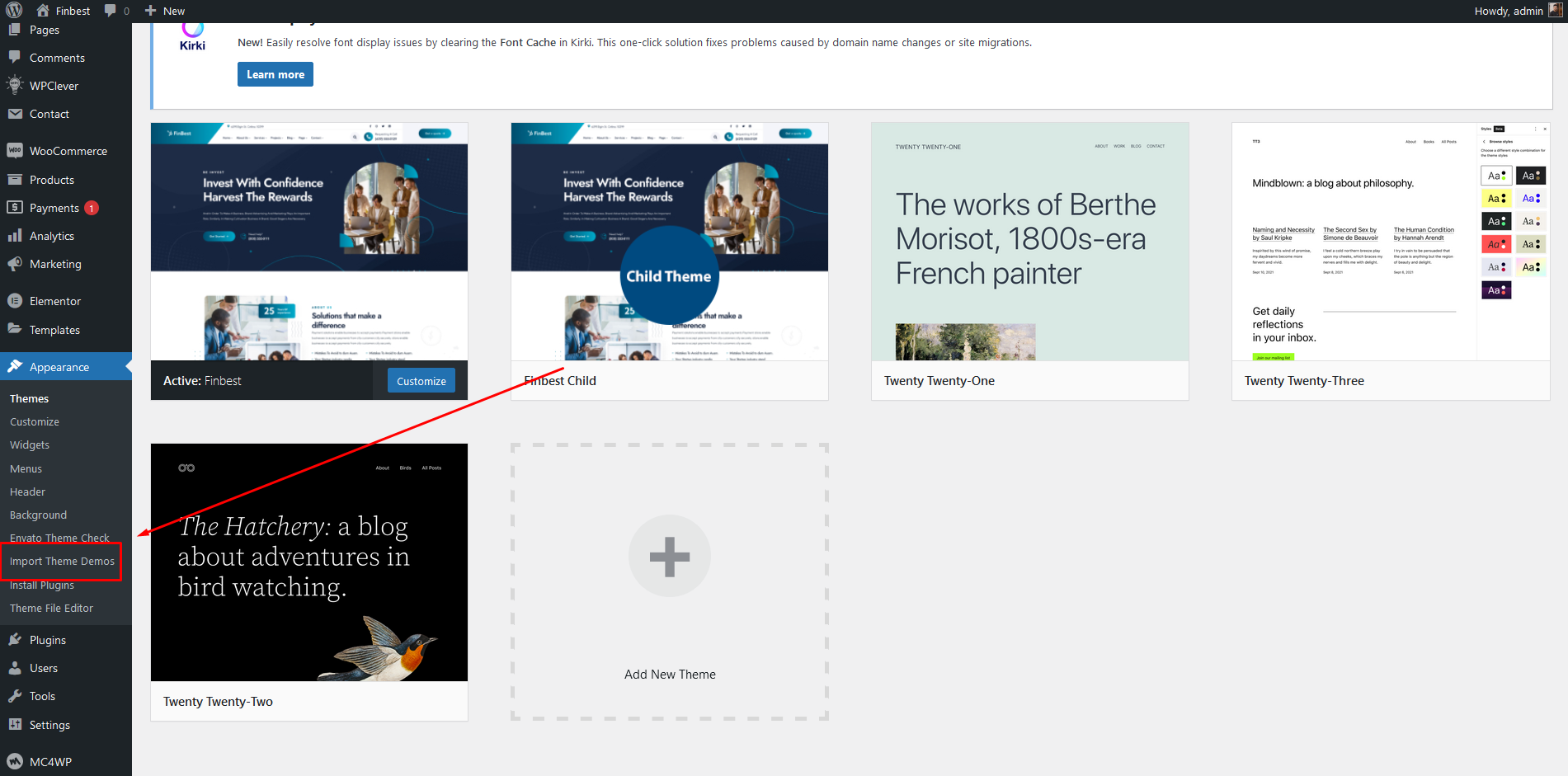Expand the Settings menu in sidebar

[49, 725]
